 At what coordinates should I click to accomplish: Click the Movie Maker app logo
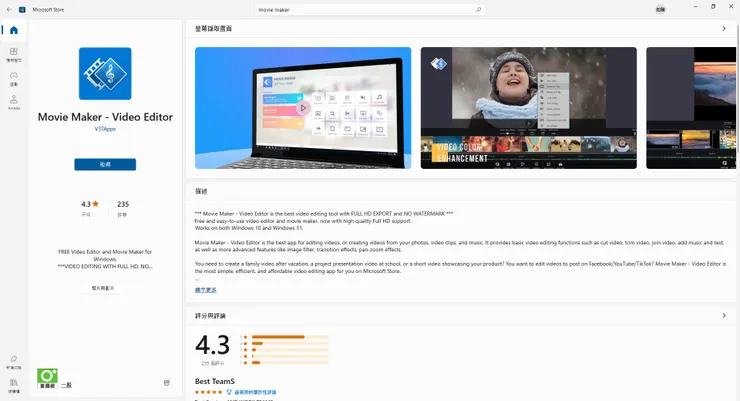tap(105, 74)
